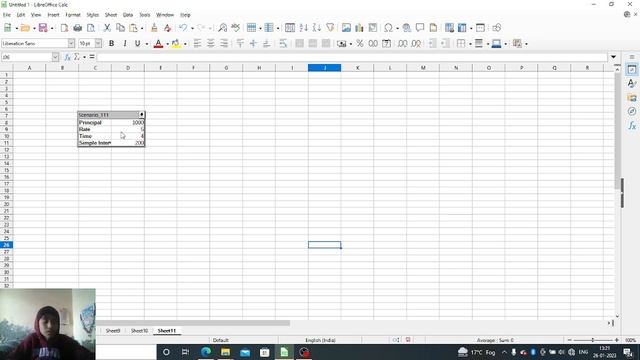Click the Function Wizard fx icon
The height and width of the screenshot is (360, 640).
click(x=67, y=57)
